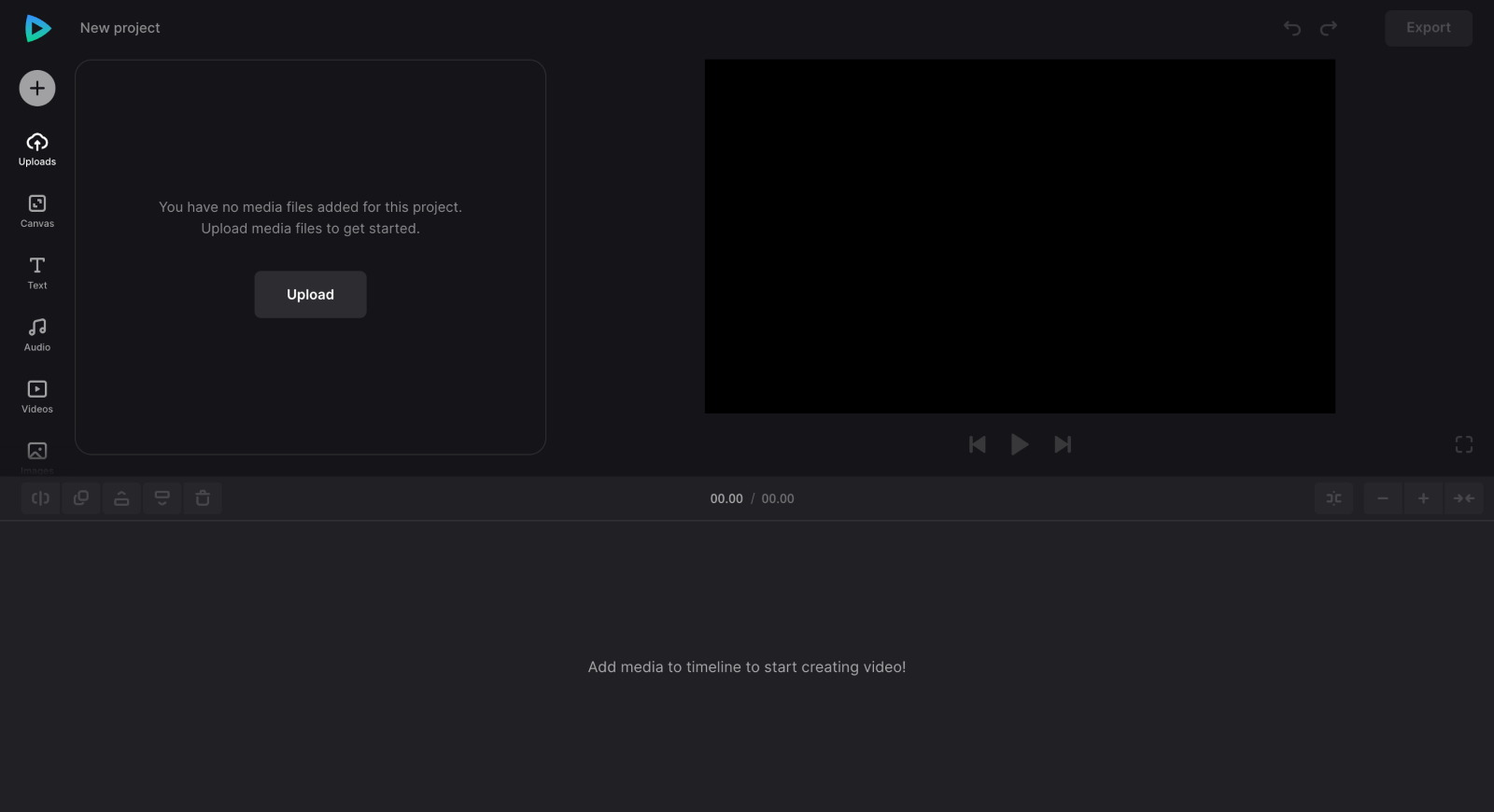Zoom out the timeline with minus
This screenshot has height=812, width=1494.
click(x=1383, y=498)
